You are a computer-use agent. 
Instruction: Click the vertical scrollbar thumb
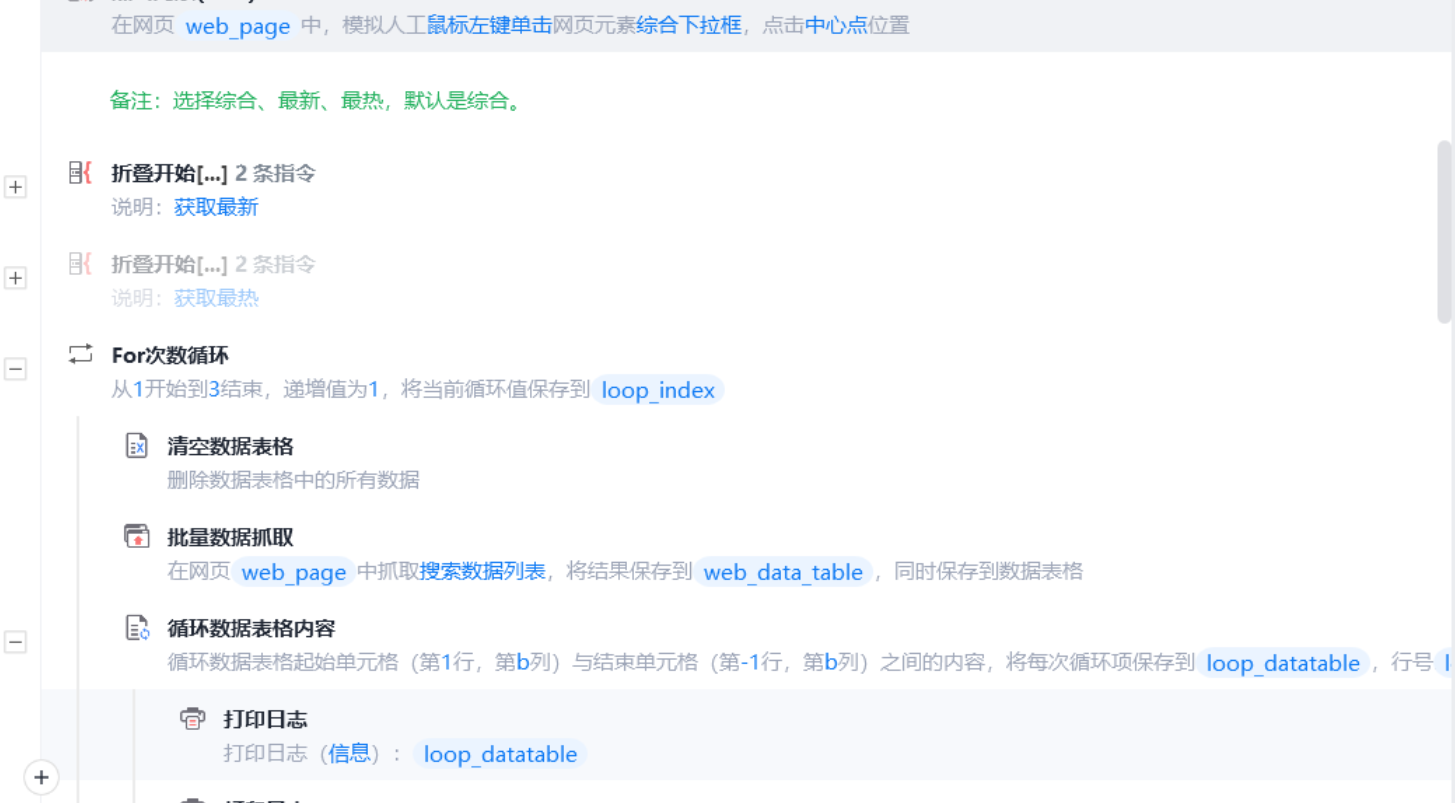tap(1444, 231)
